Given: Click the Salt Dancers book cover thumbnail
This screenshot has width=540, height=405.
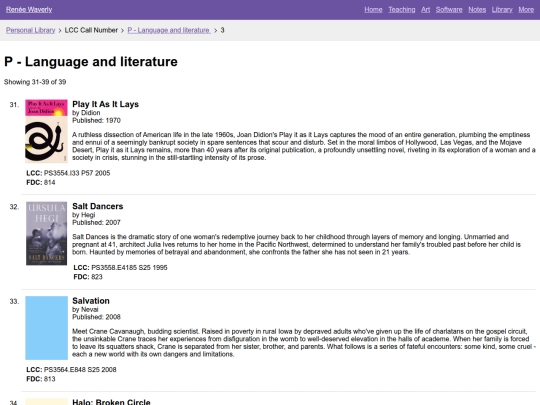Looking at the screenshot, I should coord(46,233).
